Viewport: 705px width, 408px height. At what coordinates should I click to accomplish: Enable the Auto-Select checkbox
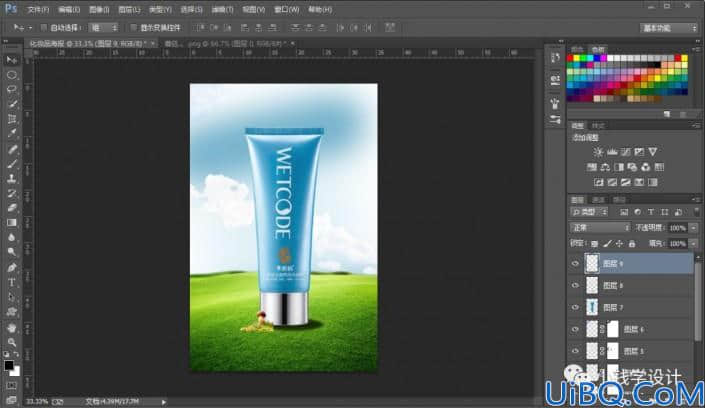[44, 27]
